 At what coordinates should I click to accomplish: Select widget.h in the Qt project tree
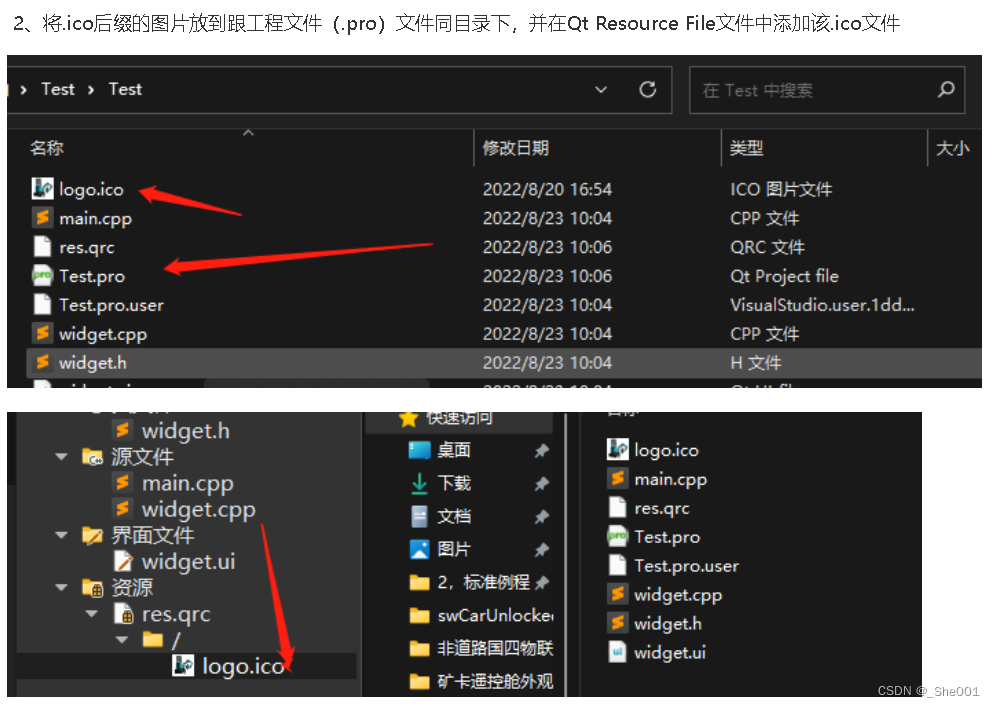185,431
